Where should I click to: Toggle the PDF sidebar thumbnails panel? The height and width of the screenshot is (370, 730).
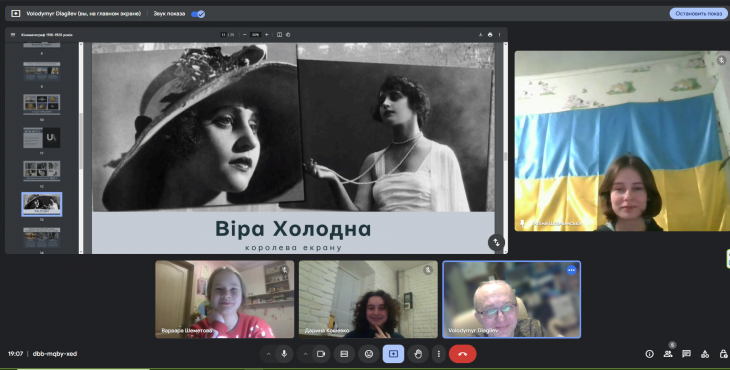pyautogui.click(x=13, y=34)
